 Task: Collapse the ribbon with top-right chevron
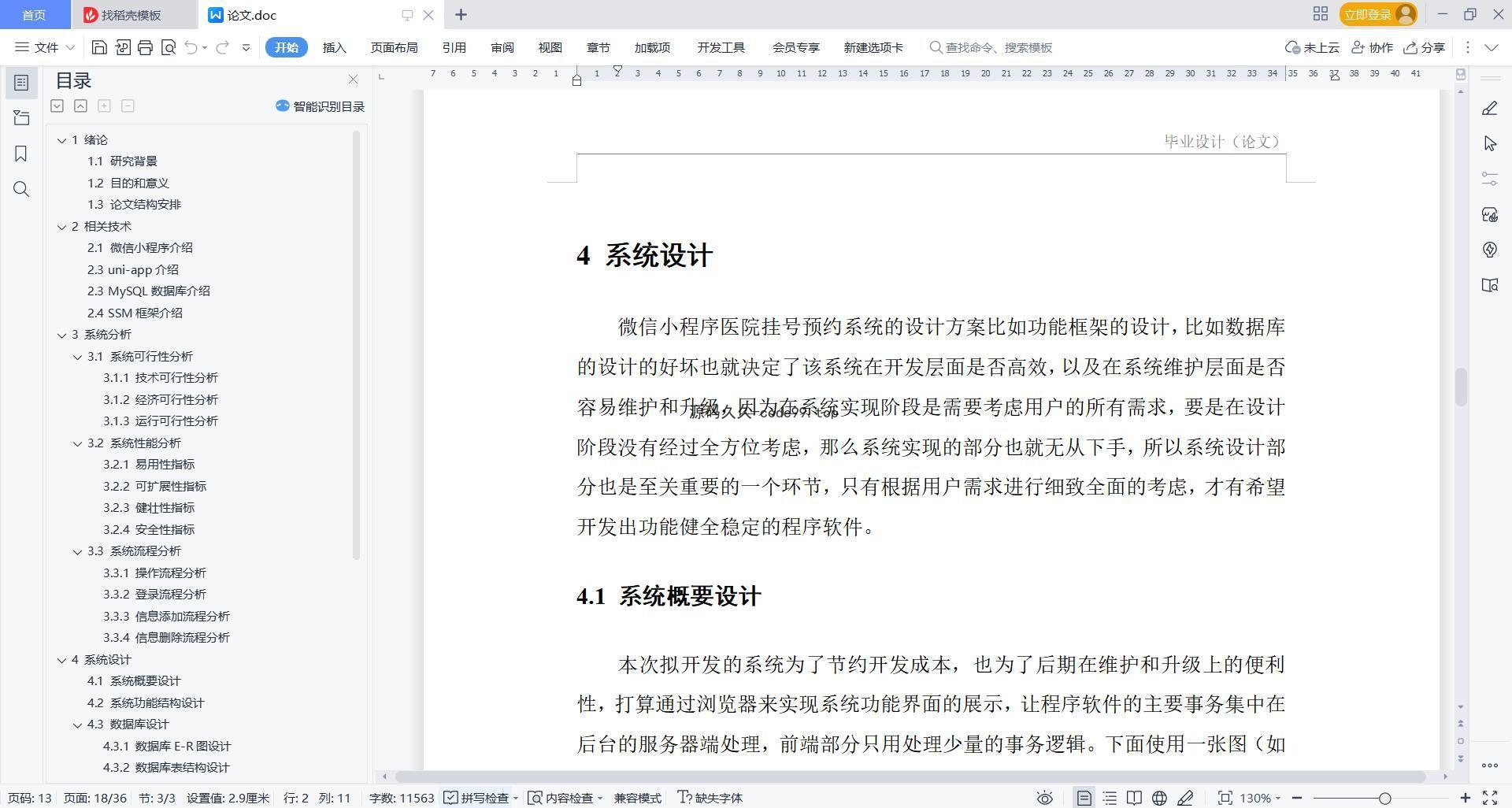(1491, 47)
